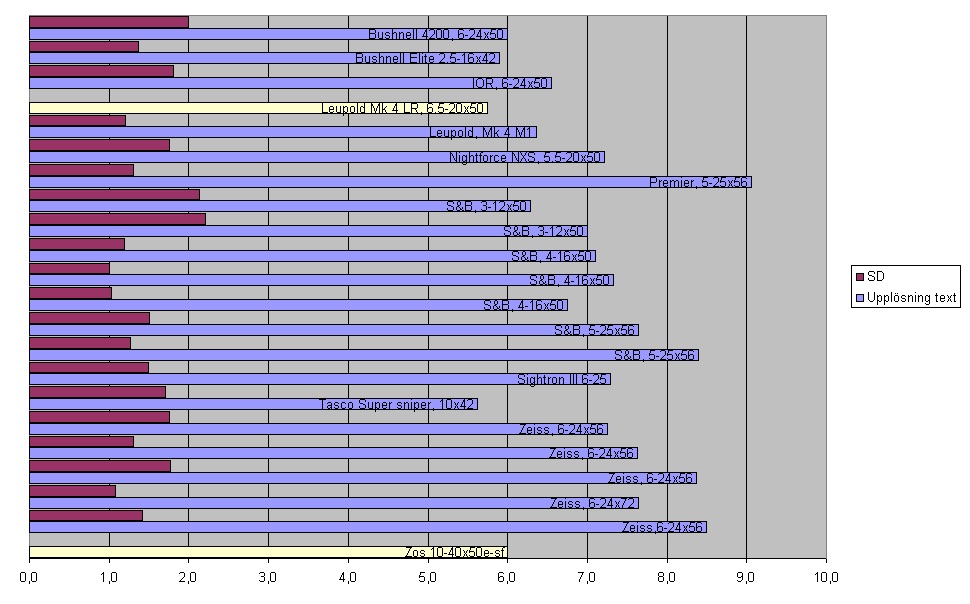Select the Zos 10-40x50e-sf data label
Viewport: 970px width, 604px height.
[455, 552]
